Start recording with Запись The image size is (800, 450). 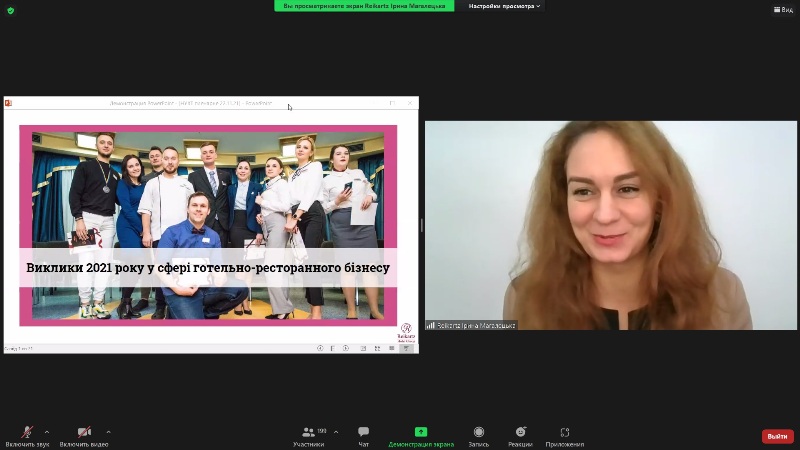click(x=479, y=436)
